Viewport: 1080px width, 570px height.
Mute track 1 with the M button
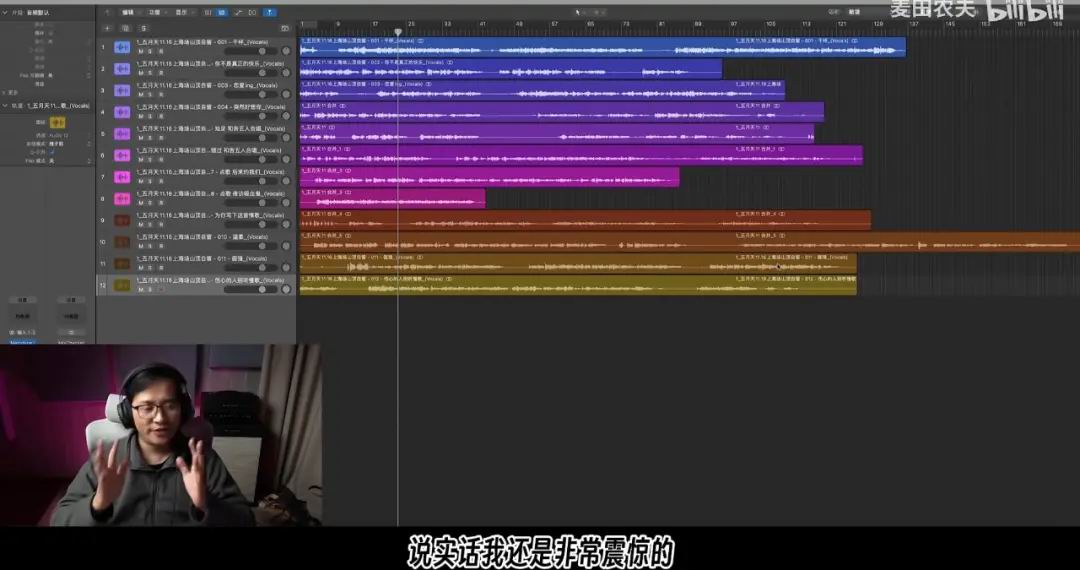[x=141, y=51]
